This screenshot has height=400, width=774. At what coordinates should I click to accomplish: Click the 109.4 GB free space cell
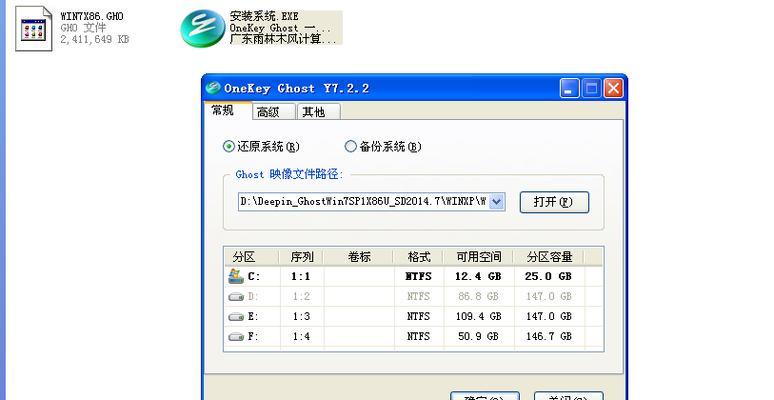tap(478, 317)
